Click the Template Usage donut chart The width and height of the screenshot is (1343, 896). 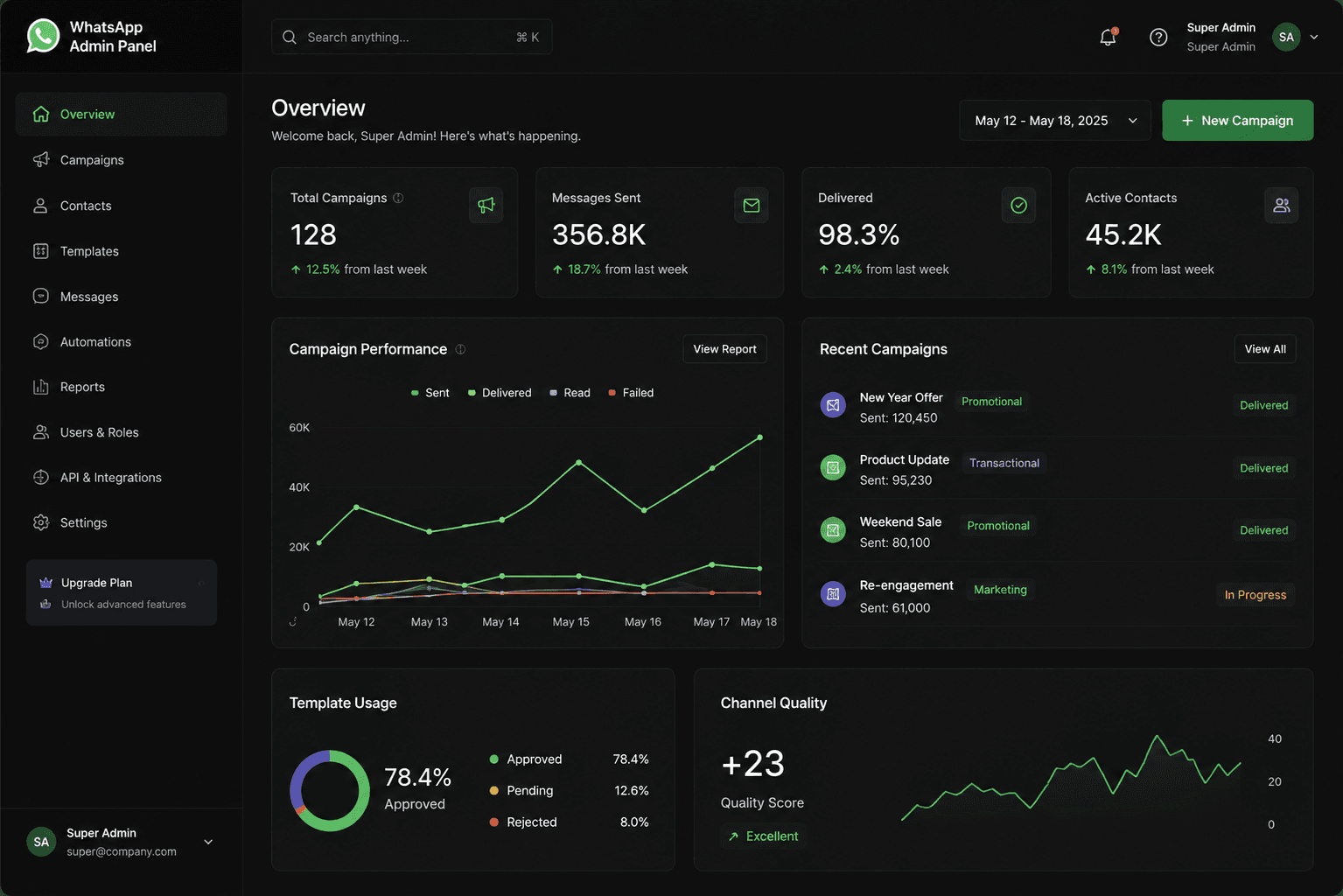[330, 790]
